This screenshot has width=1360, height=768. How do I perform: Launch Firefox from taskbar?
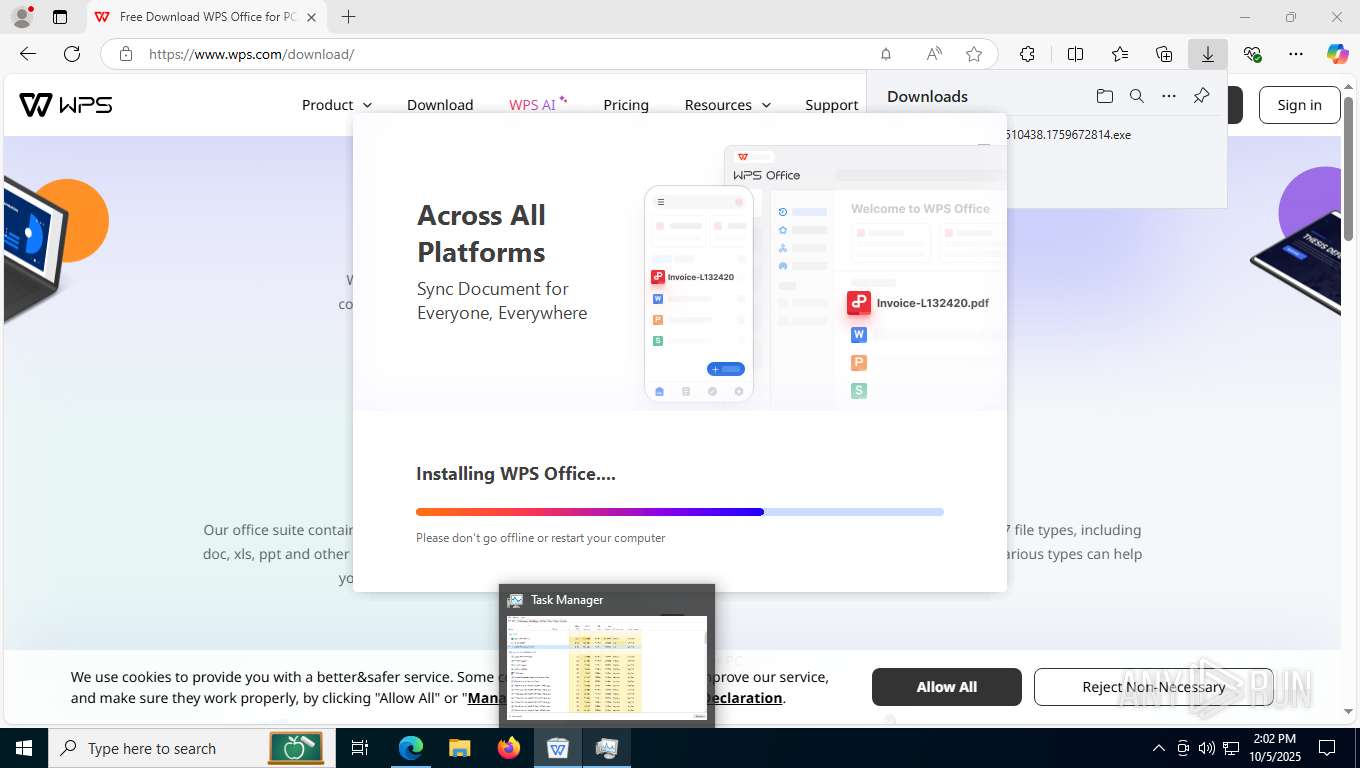point(509,748)
